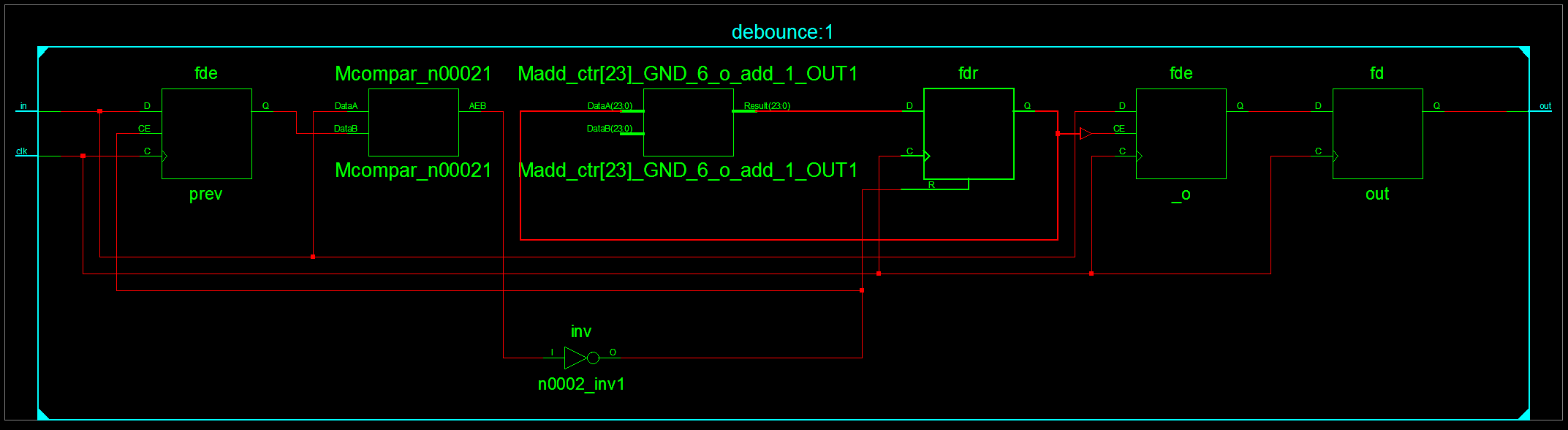This screenshot has width=1568, height=430.
Task: Click the 'in' input port label
Action: click(23, 106)
